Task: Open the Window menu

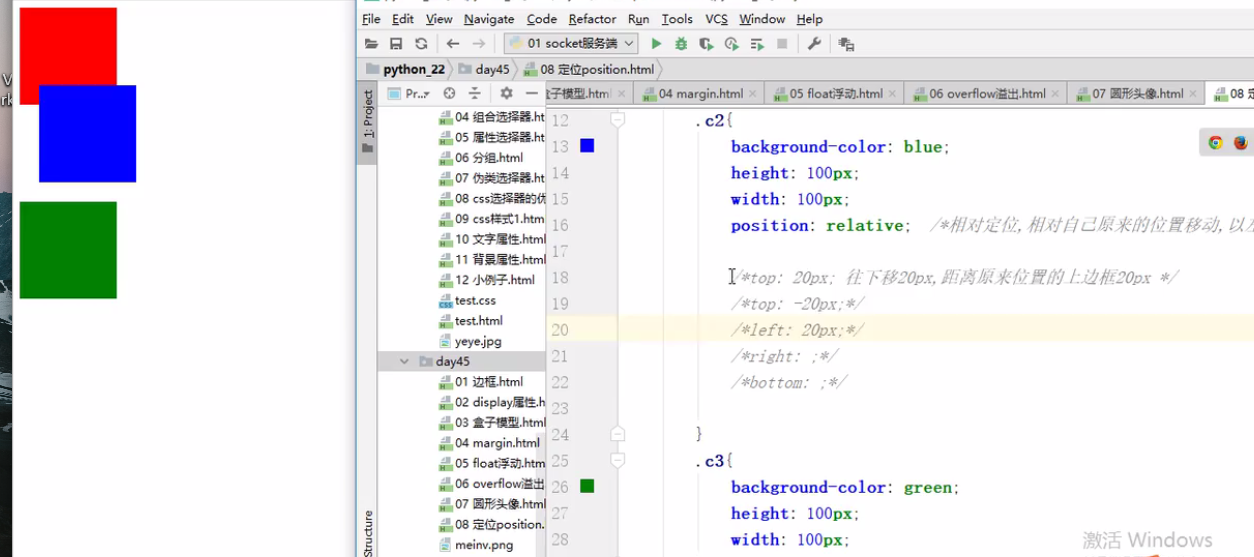Action: coord(762,19)
